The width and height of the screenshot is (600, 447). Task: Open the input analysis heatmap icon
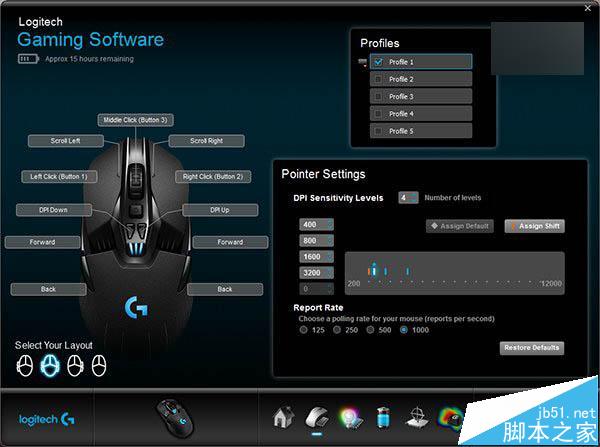click(450, 418)
